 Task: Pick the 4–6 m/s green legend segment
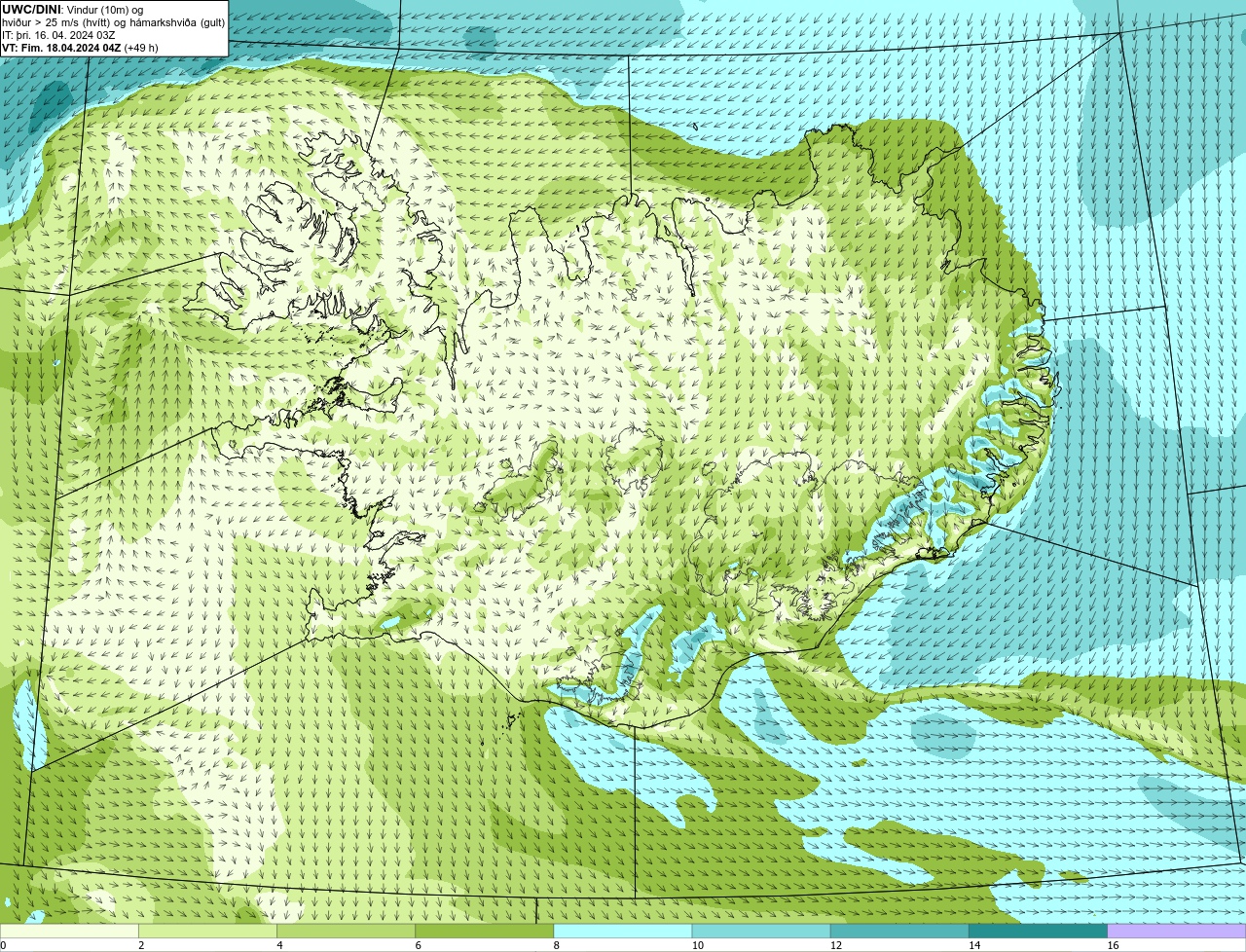(346, 931)
